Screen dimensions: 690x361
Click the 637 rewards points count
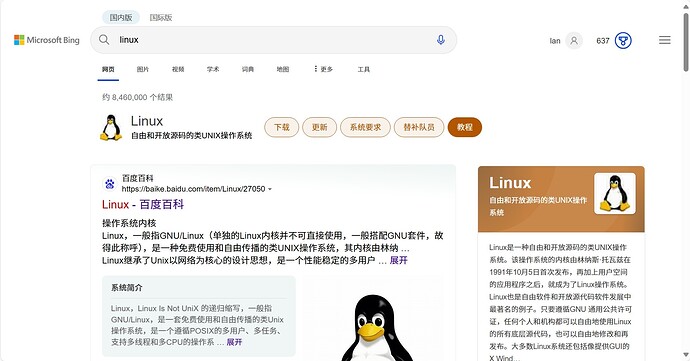tap(603, 41)
